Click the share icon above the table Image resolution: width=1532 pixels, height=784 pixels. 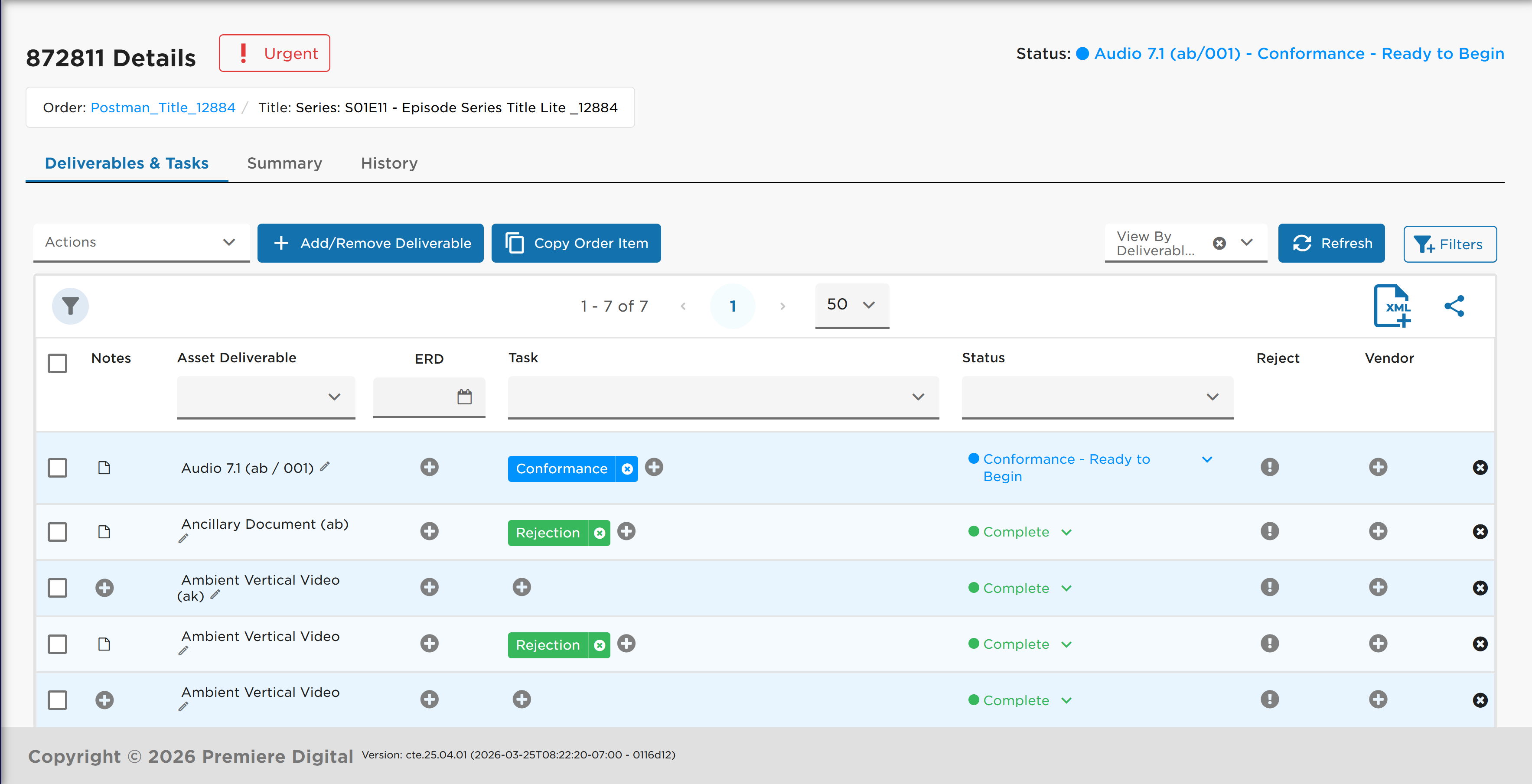[1454, 306]
